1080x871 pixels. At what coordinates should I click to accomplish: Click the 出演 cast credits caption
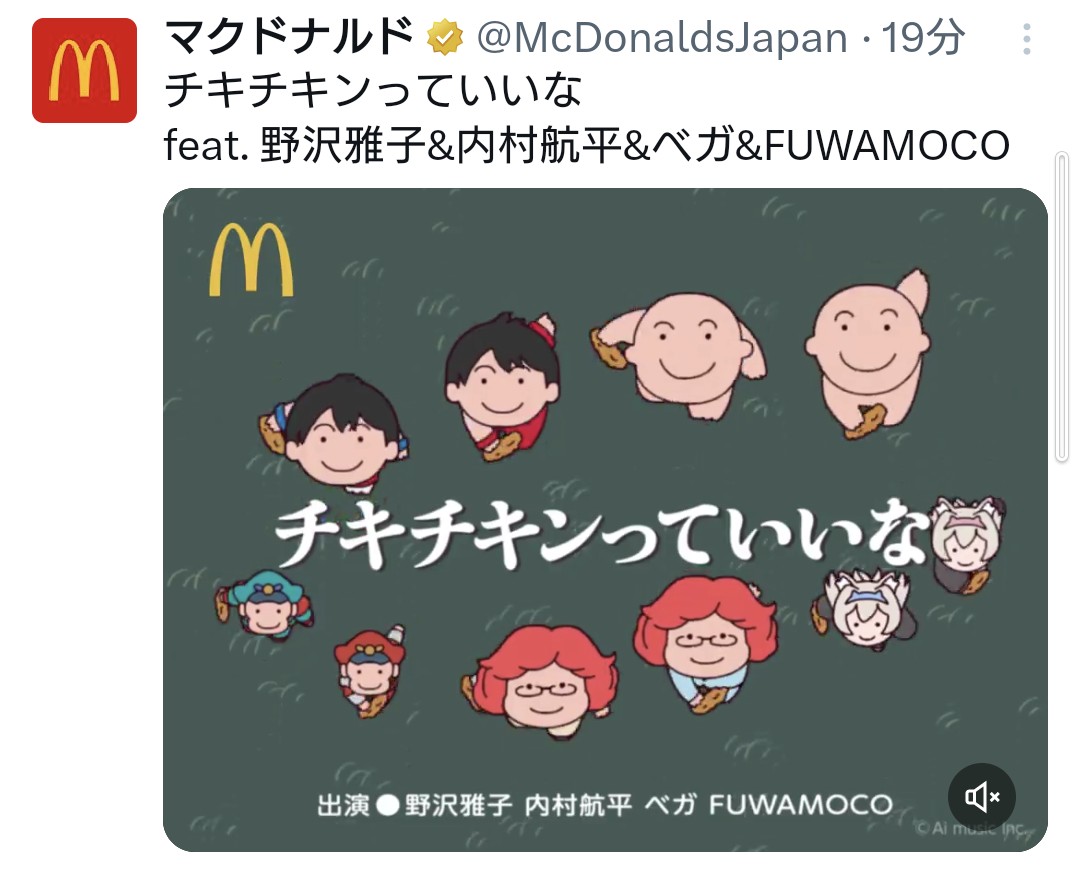coord(604,804)
